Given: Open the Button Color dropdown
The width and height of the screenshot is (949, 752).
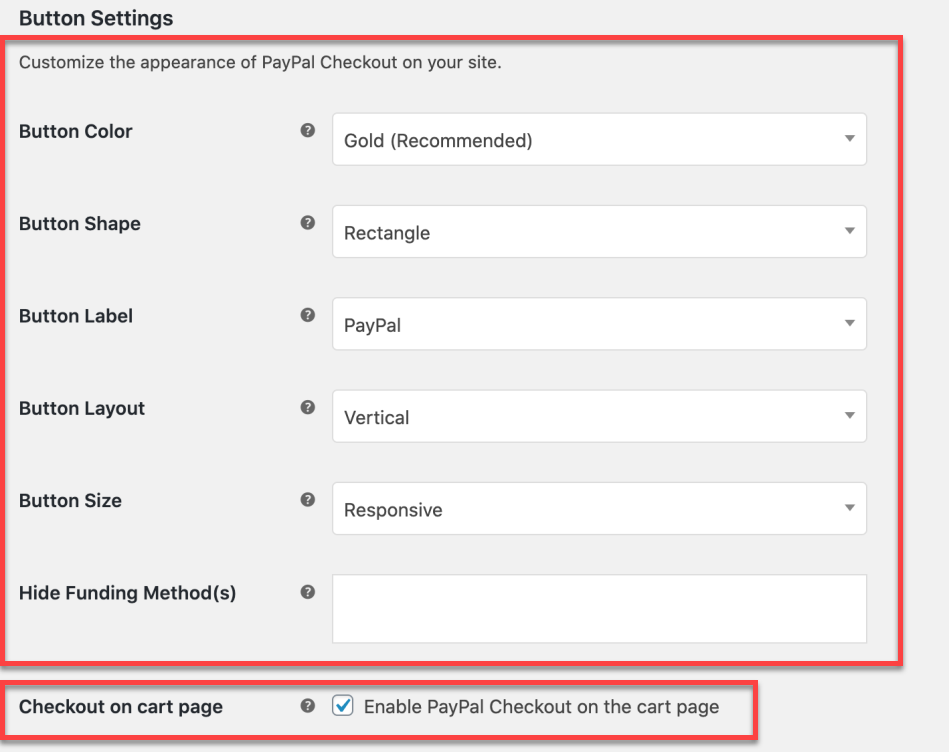Looking at the screenshot, I should point(599,139).
